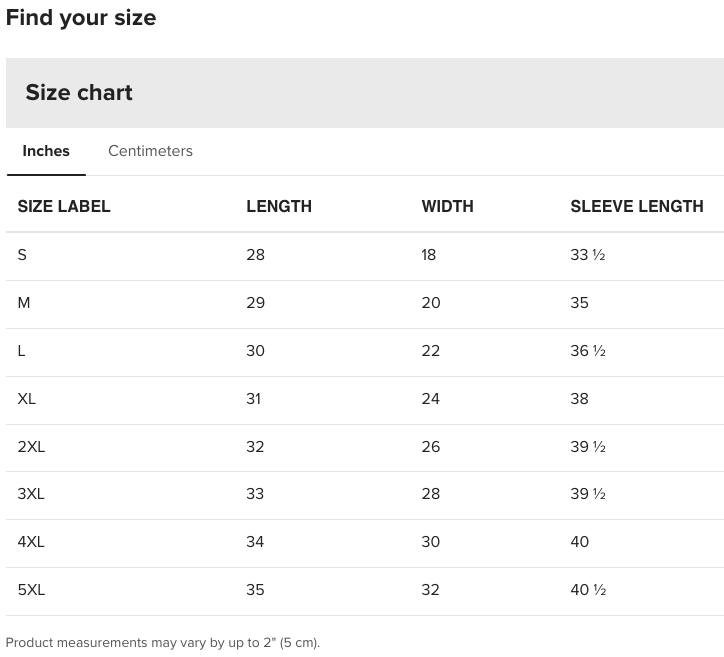Click the 33 ½ sleeve length value

coord(587,255)
